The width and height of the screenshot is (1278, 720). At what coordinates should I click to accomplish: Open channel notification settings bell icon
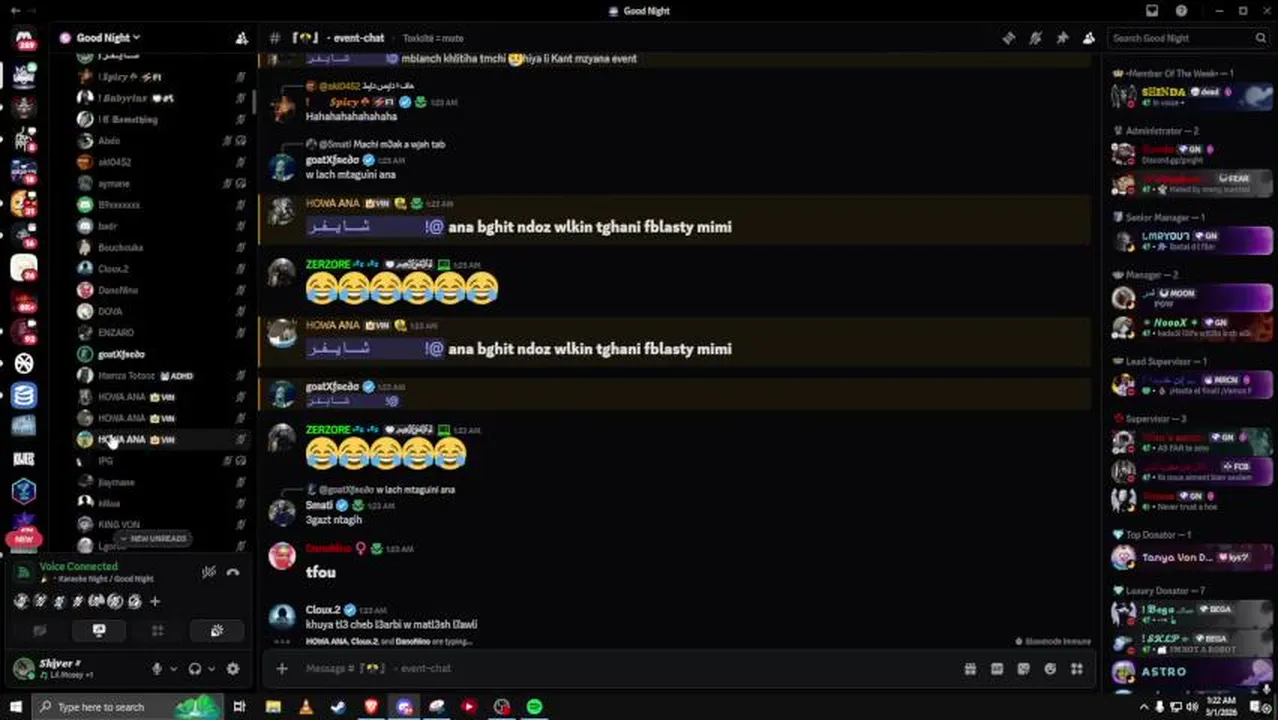pos(1035,38)
